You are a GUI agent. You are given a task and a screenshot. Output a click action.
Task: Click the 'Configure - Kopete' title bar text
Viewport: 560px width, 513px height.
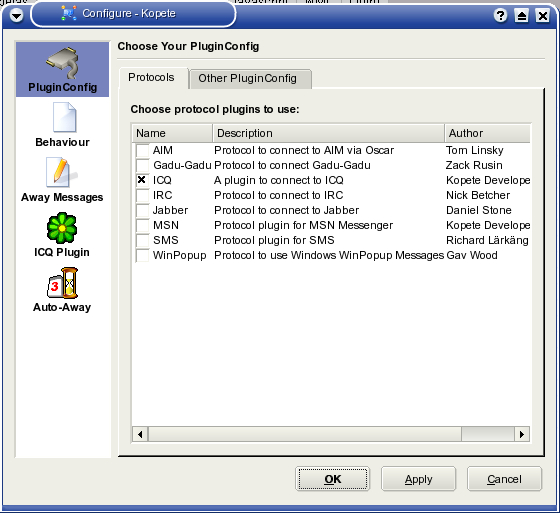click(x=129, y=14)
